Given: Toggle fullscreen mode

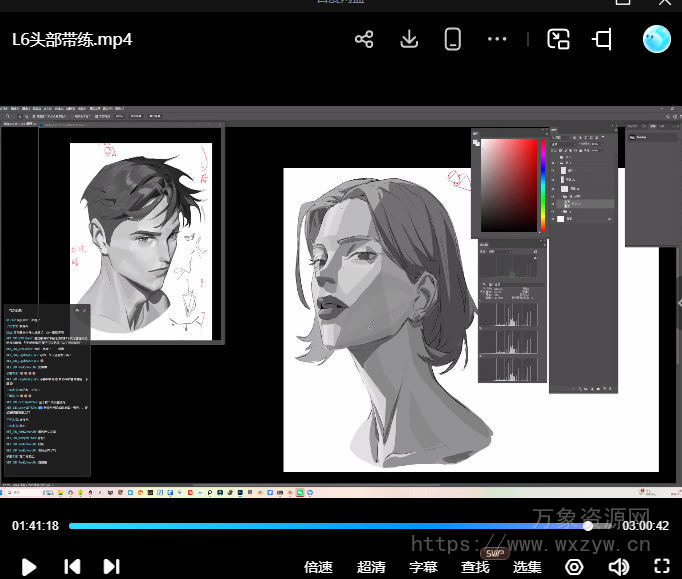Looking at the screenshot, I should 661,567.
